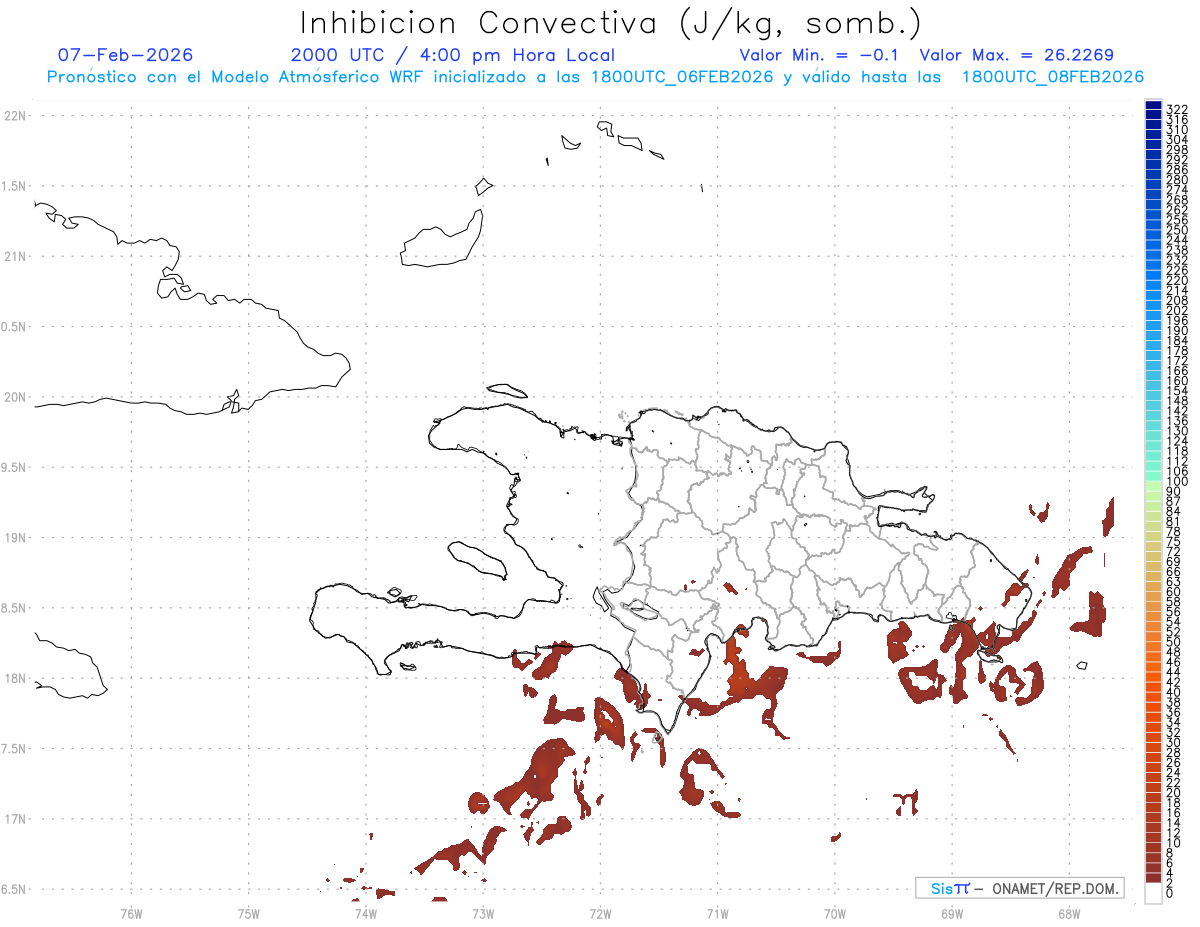Click the '74W' longitude label
The width and height of the screenshot is (1200, 927).
[366, 913]
